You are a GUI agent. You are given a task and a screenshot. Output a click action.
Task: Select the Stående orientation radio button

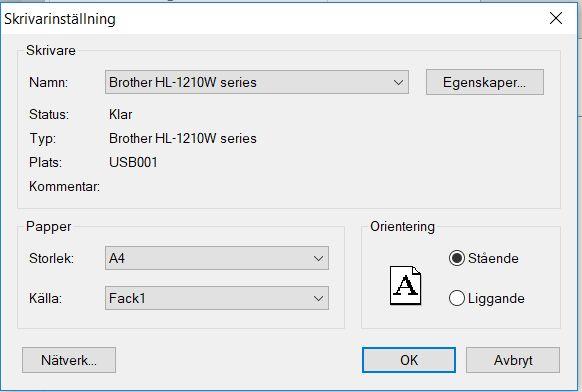click(457, 258)
